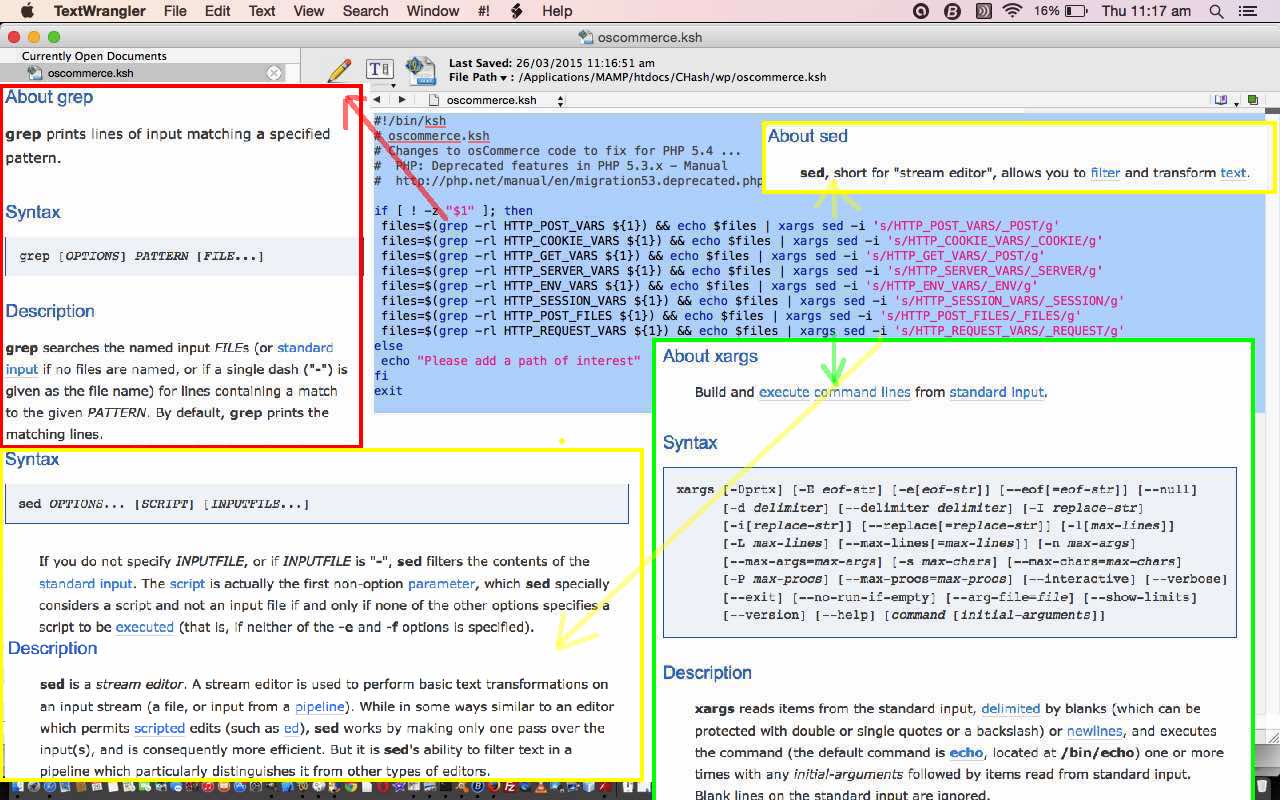Click the 'if [ ! -z "$1" ]; then' line

[453, 211]
